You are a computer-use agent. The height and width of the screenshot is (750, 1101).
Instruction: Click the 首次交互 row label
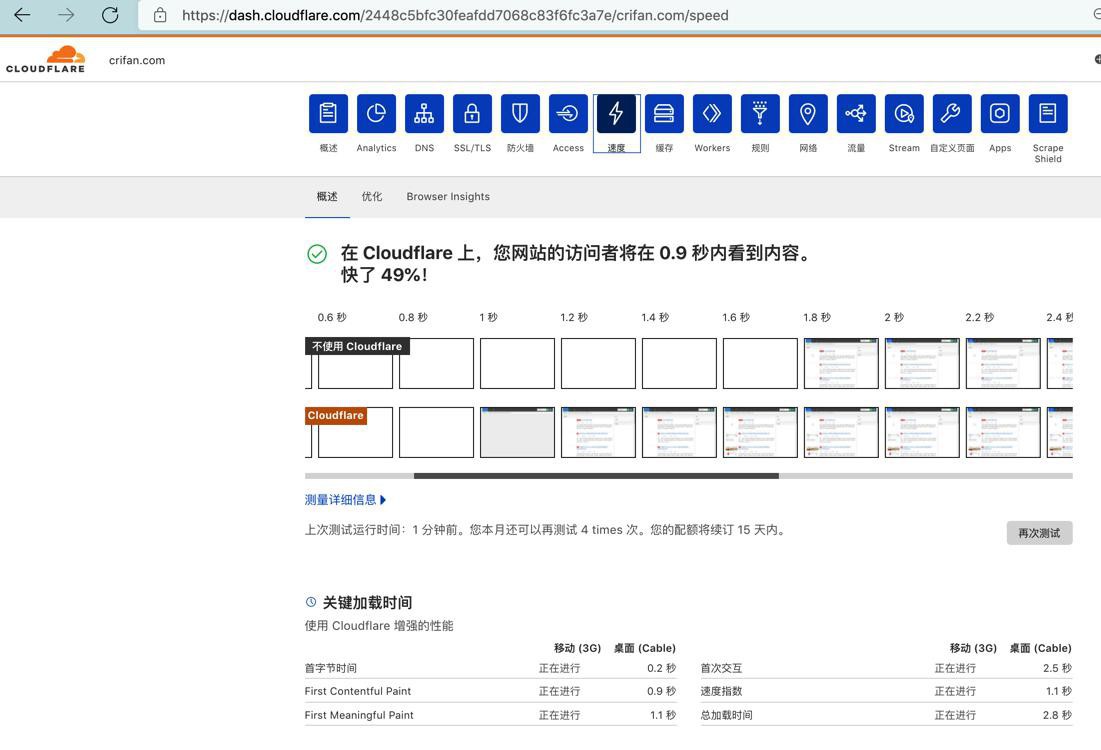(721, 668)
